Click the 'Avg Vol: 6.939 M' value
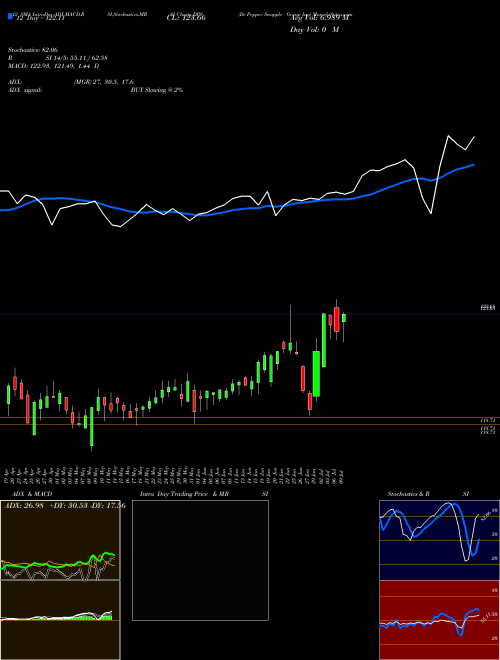 pyautogui.click(x=320, y=18)
